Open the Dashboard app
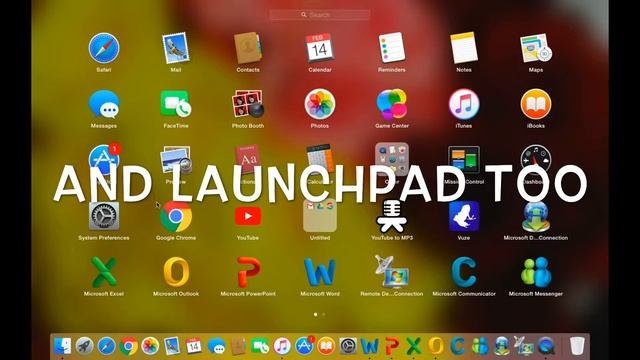The width and height of the screenshot is (640, 360). tap(536, 160)
